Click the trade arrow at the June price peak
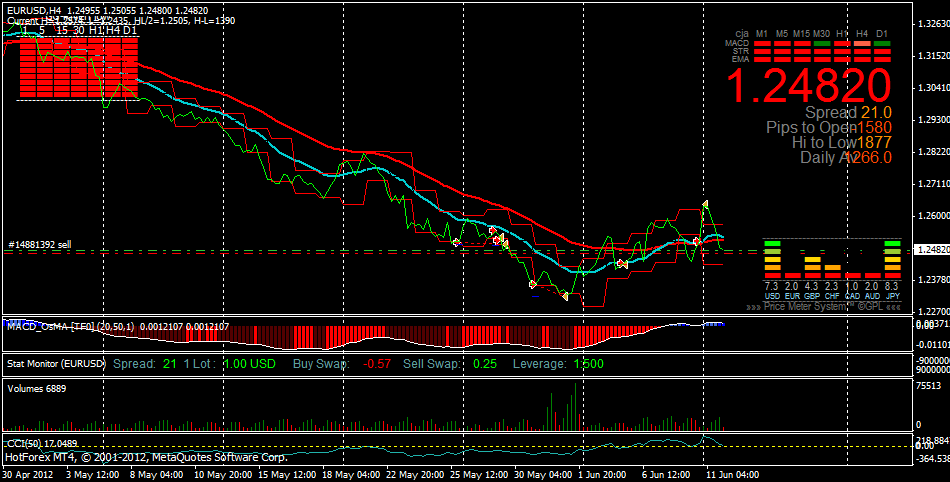Viewport: 950px width, 482px height. (705, 205)
